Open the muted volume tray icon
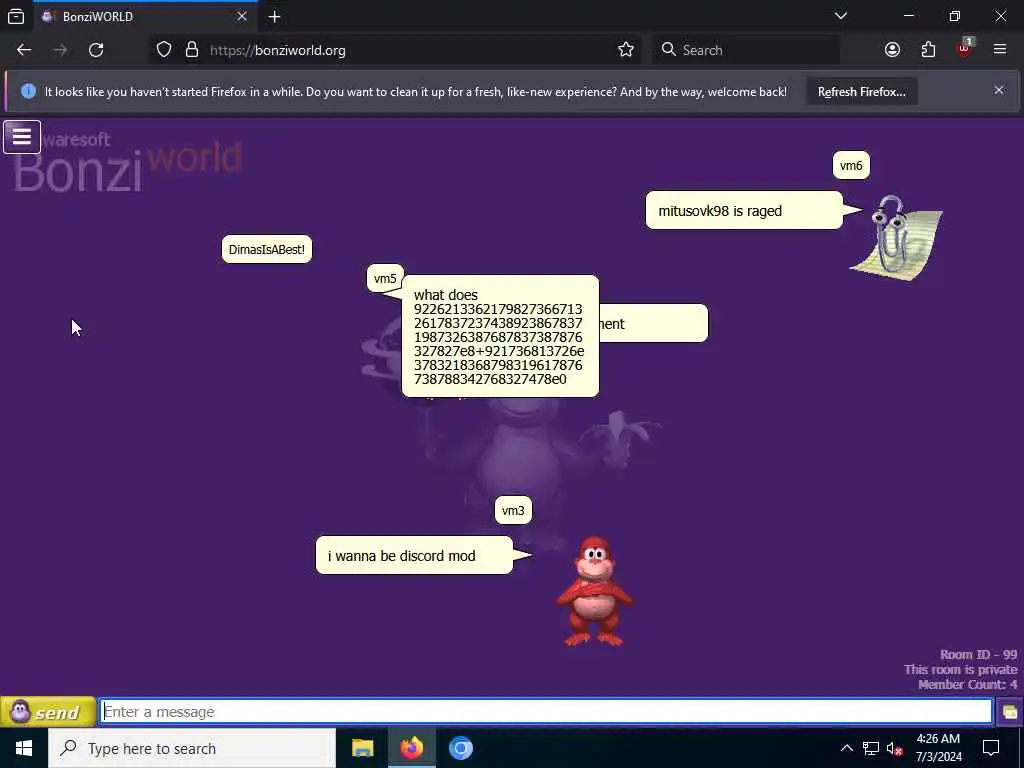 pyautogui.click(x=895, y=748)
